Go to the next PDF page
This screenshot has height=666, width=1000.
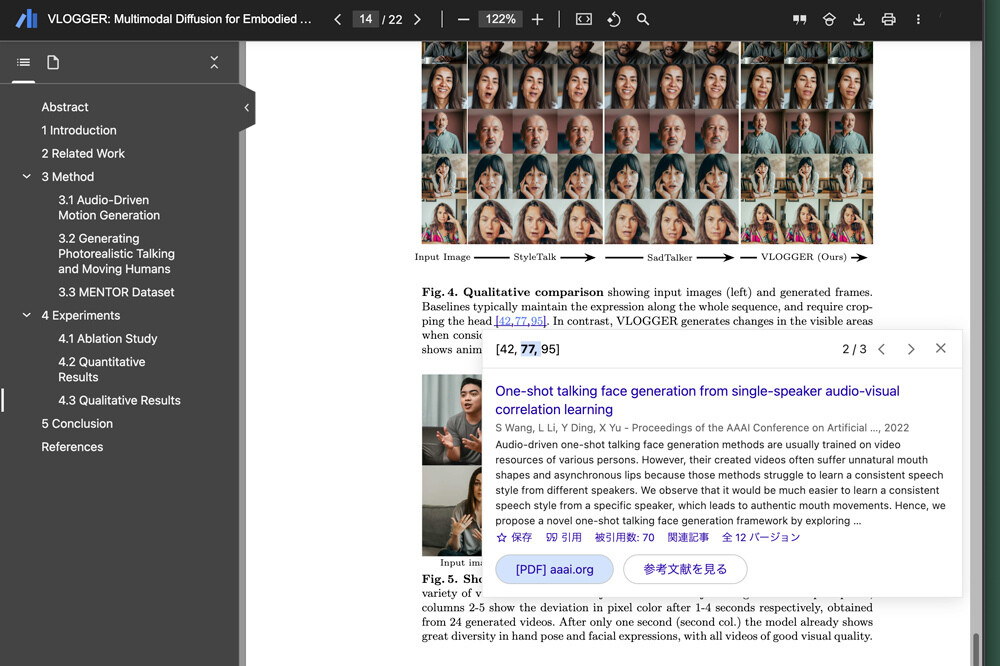click(x=417, y=19)
